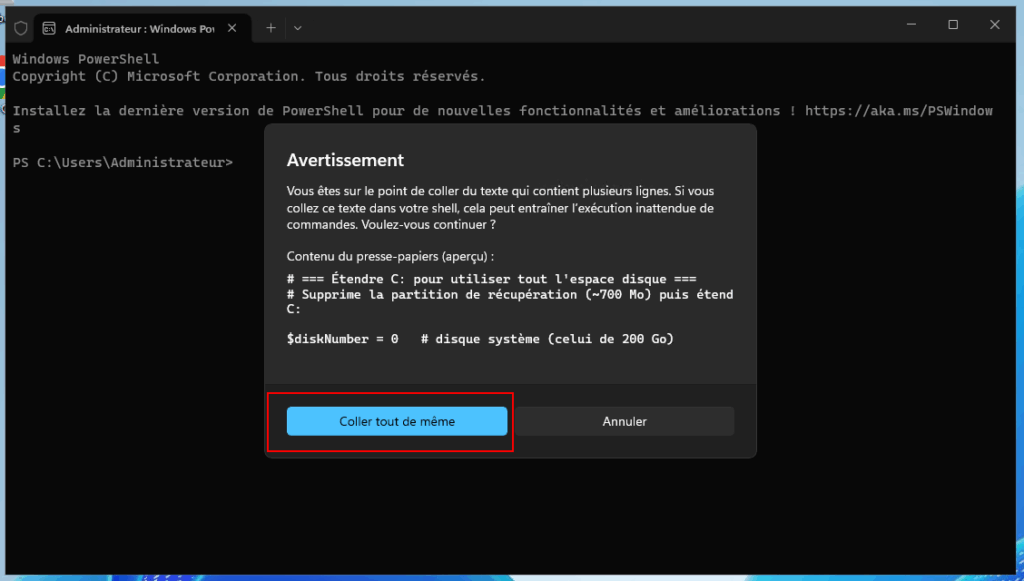Click the Windows PowerShell header text

(x=85, y=58)
